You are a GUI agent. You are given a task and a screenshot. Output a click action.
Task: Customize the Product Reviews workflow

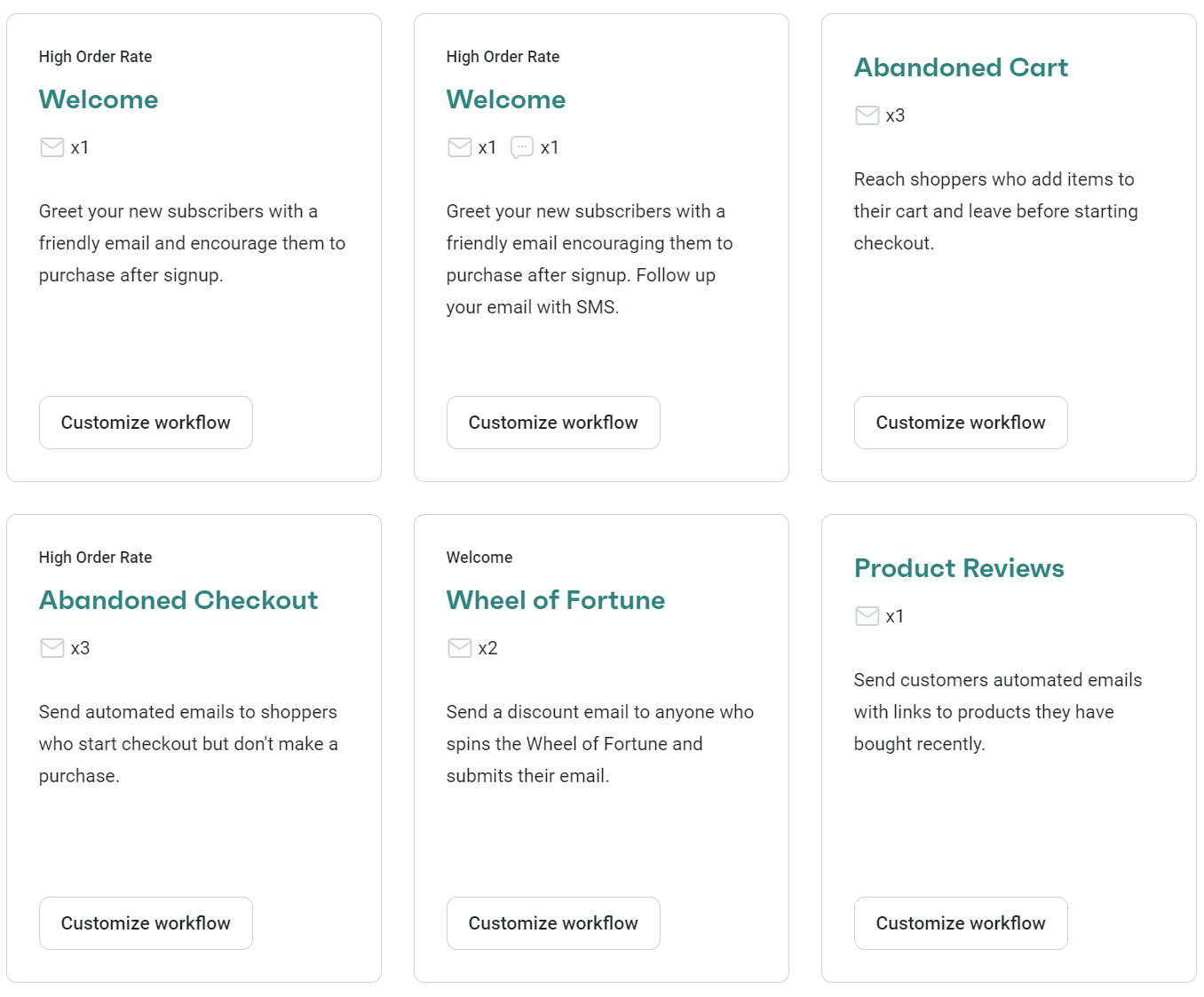961,923
